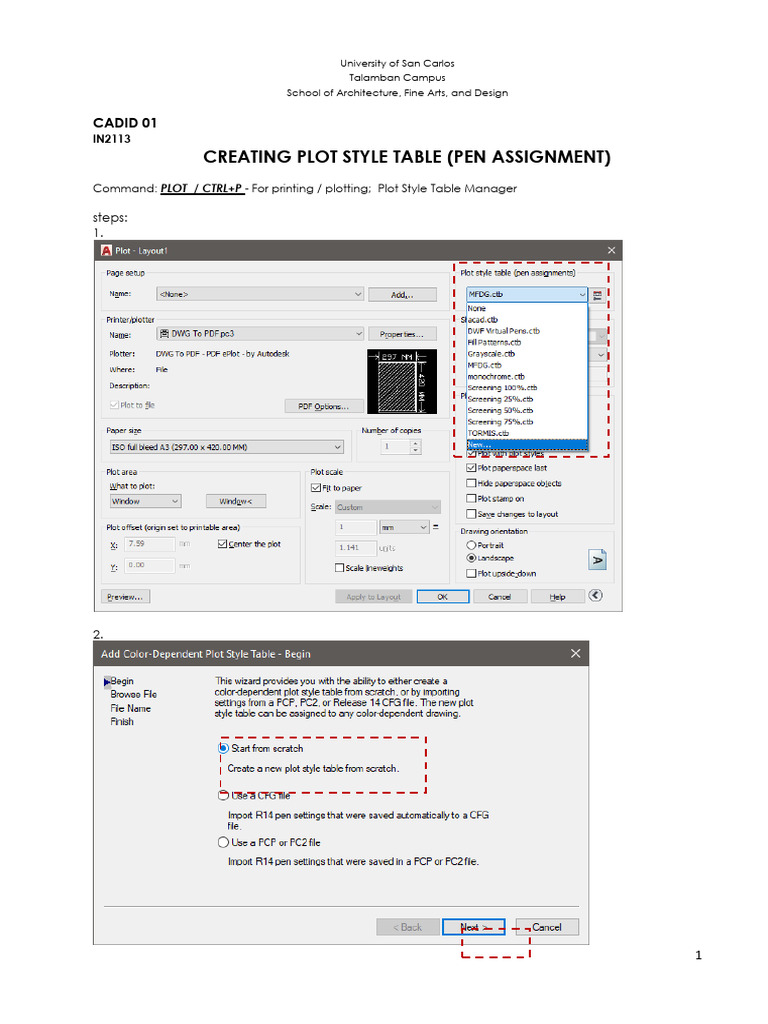Click the Help button in Plot dialog
The height and width of the screenshot is (1024, 768).
pyautogui.click(x=557, y=596)
